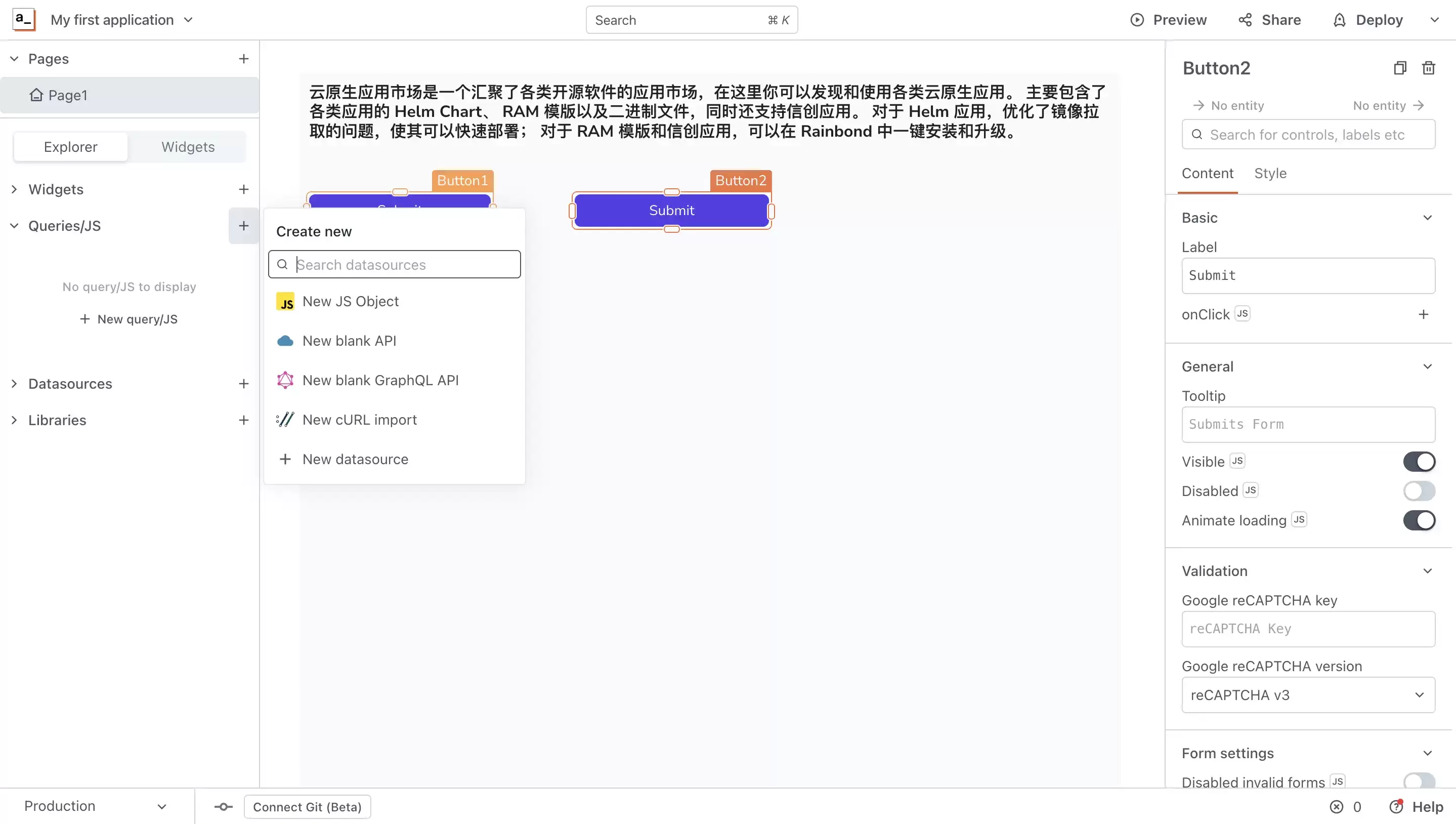This screenshot has width=1456, height=824.
Task: Click the git commit branch icon
Action: click(224, 807)
